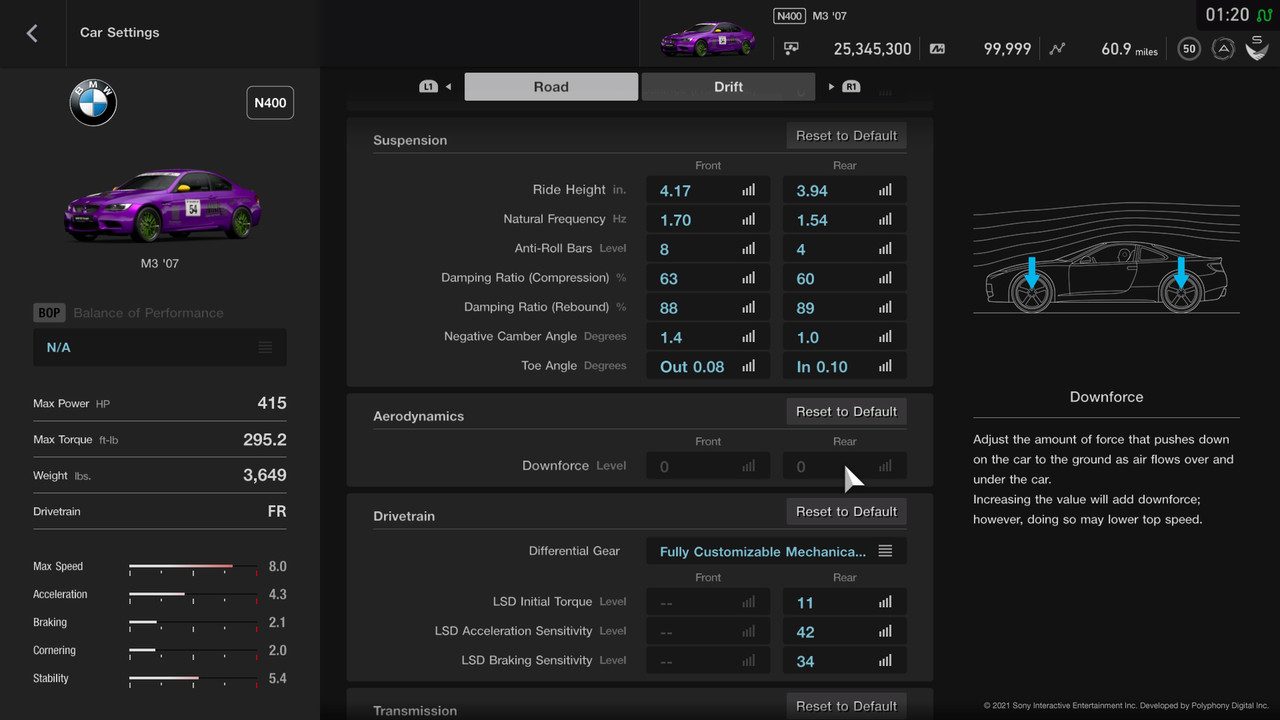This screenshot has height=720, width=1280.
Task: Click the L1 previous sheet button icon
Action: (x=429, y=87)
